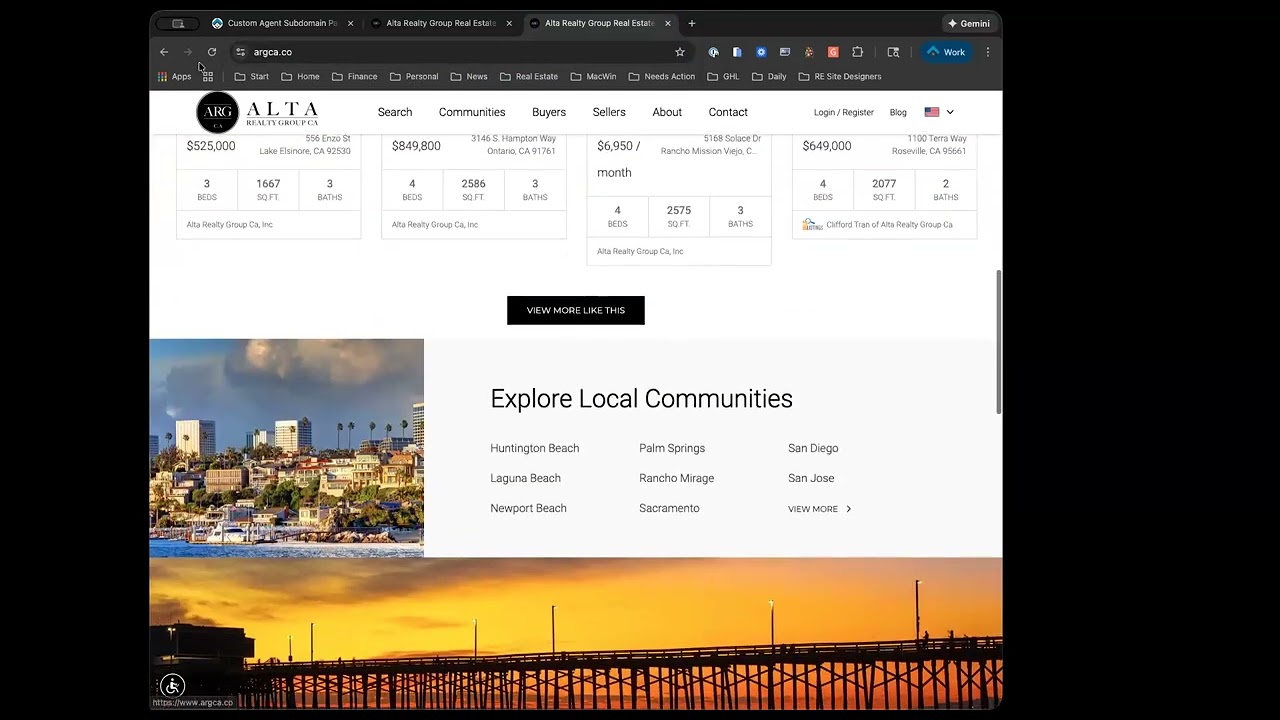This screenshot has height=720, width=1280.
Task: Open the Search menu in site navigation
Action: coord(395,112)
